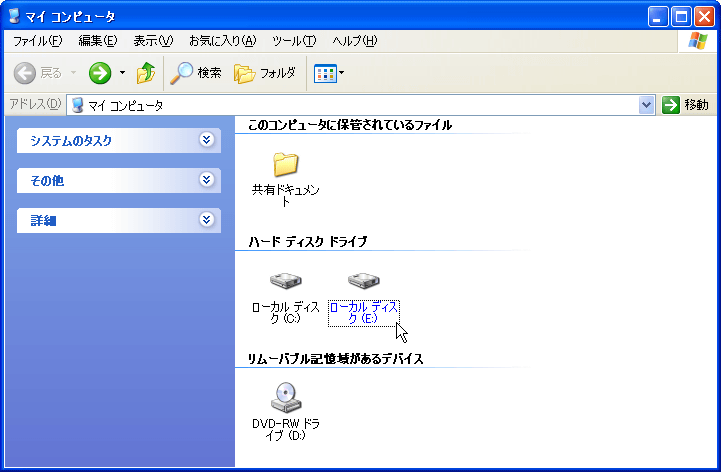This screenshot has height=472, width=721.
Task: Click the ローカル ディスク (C:) label
Action: 286,313
